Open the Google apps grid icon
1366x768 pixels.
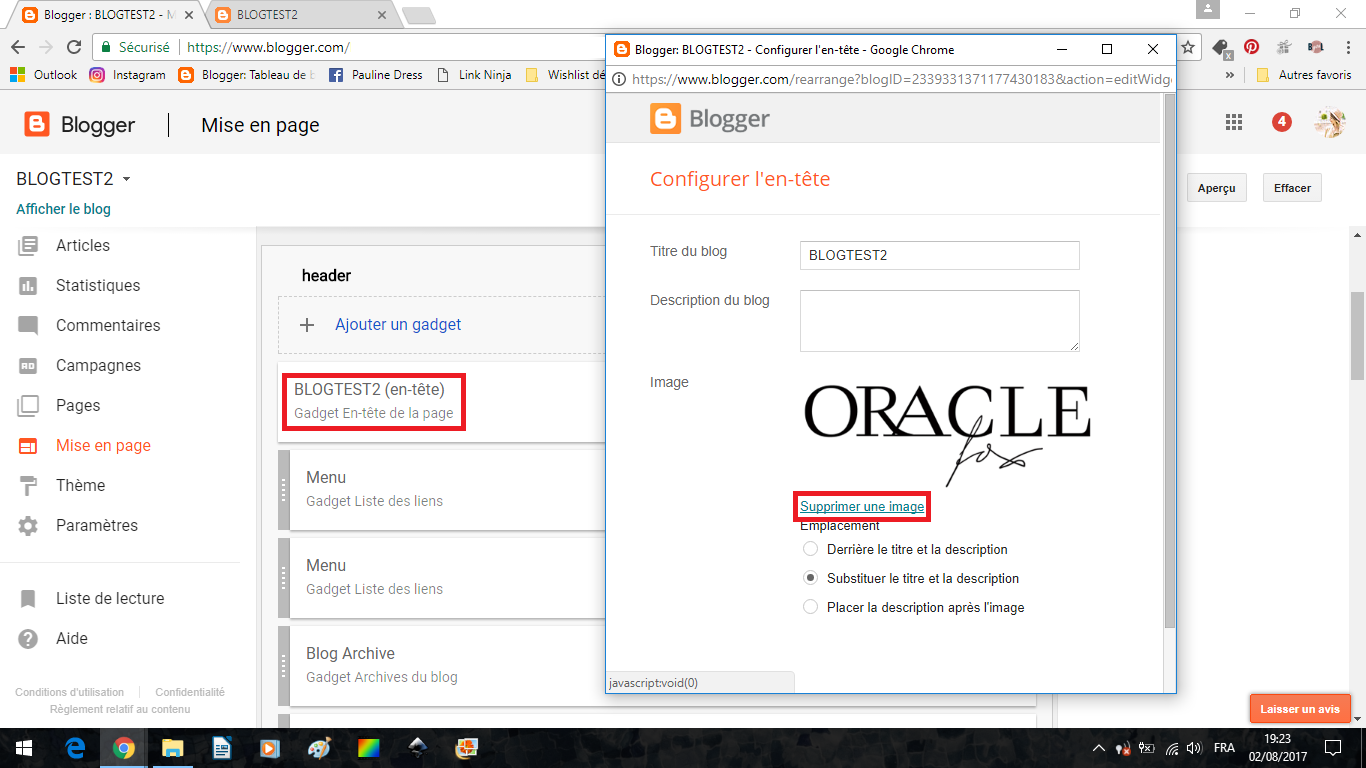pos(1234,122)
